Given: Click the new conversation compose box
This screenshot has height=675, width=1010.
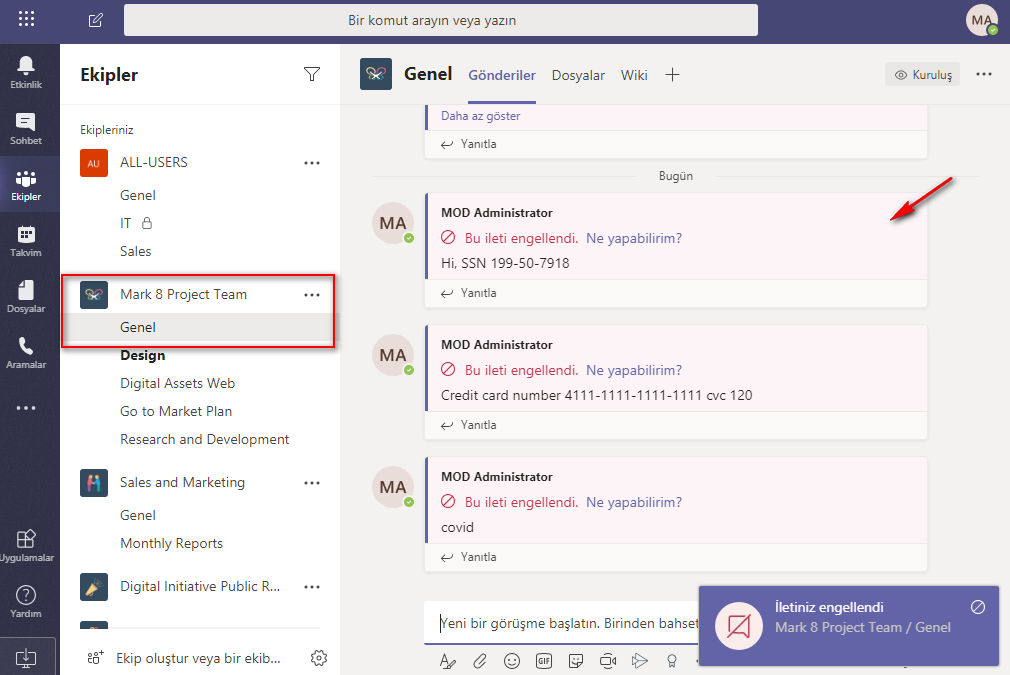Looking at the screenshot, I should pyautogui.click(x=561, y=623).
